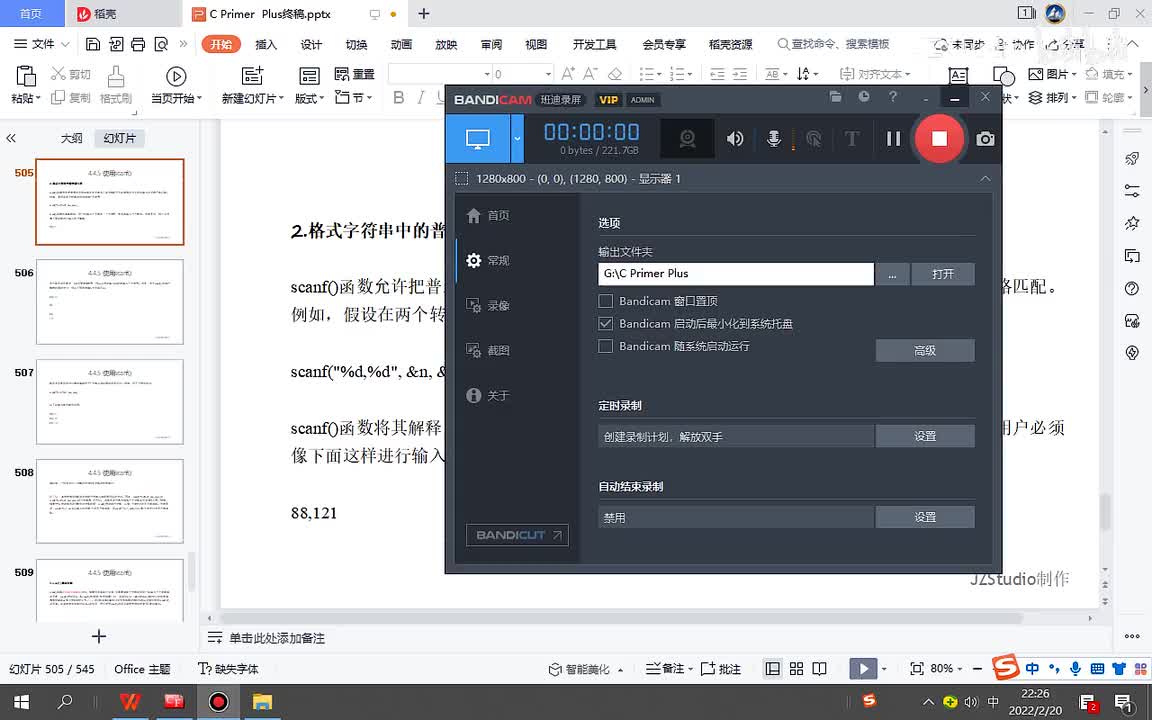
Task: Open 对齐文本 dropdown
Action: [875, 74]
